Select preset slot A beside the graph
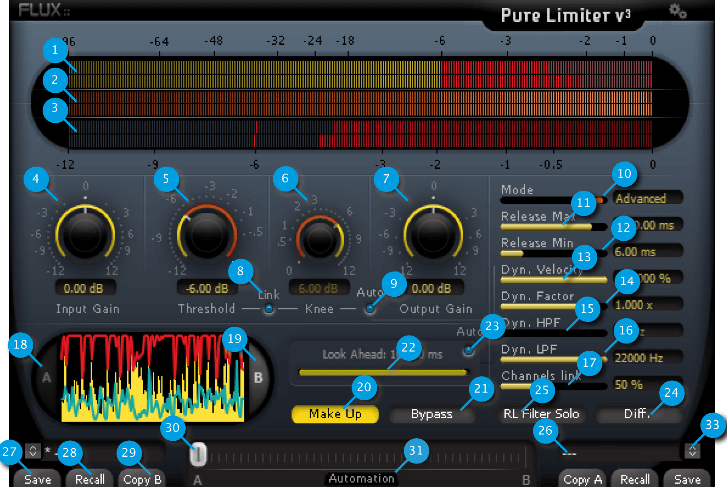Viewport: 727px width, 487px height. click(x=46, y=379)
